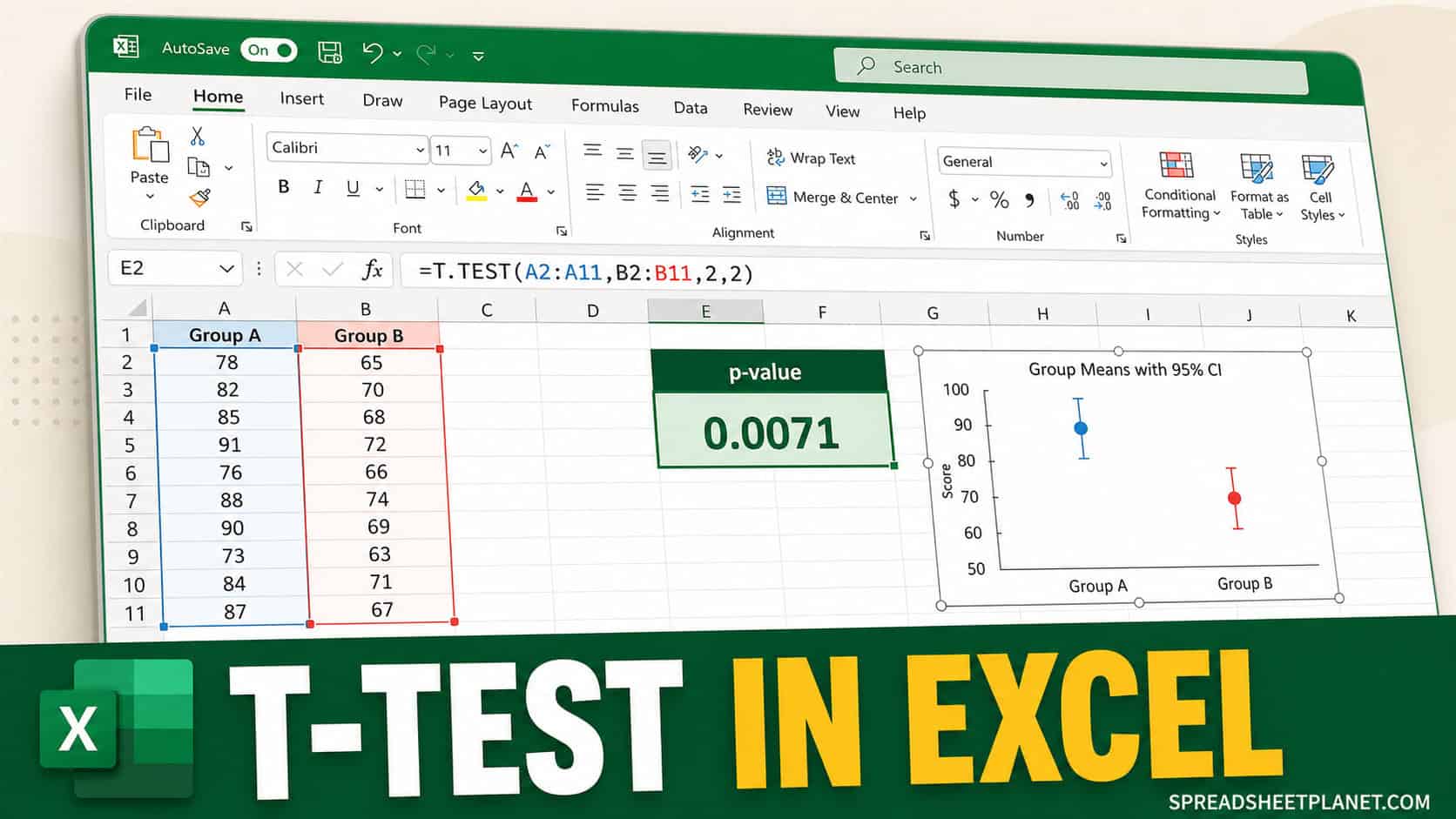Click the Orientation text angle icon

pyautogui.click(x=698, y=154)
